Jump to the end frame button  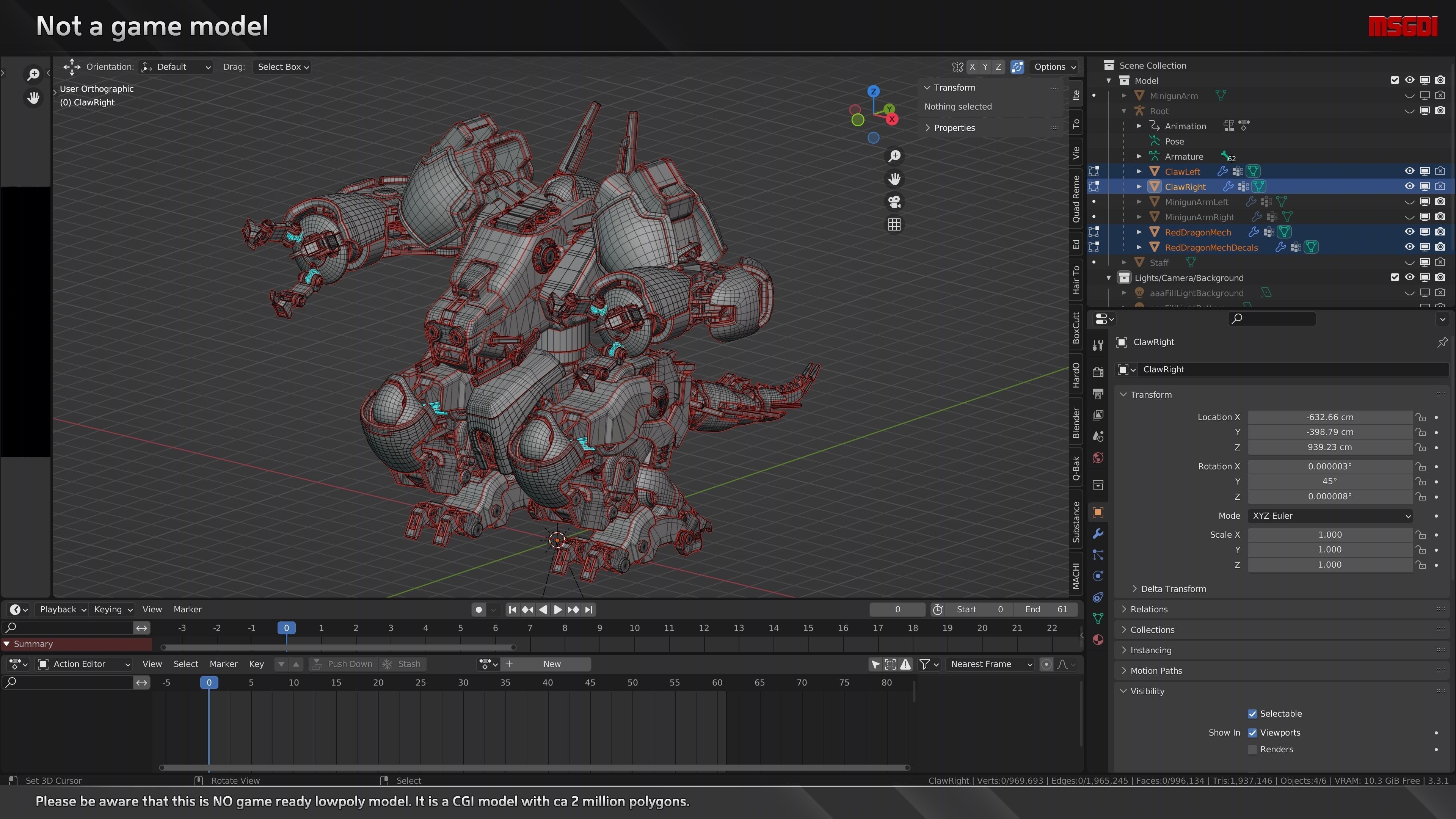tap(589, 609)
